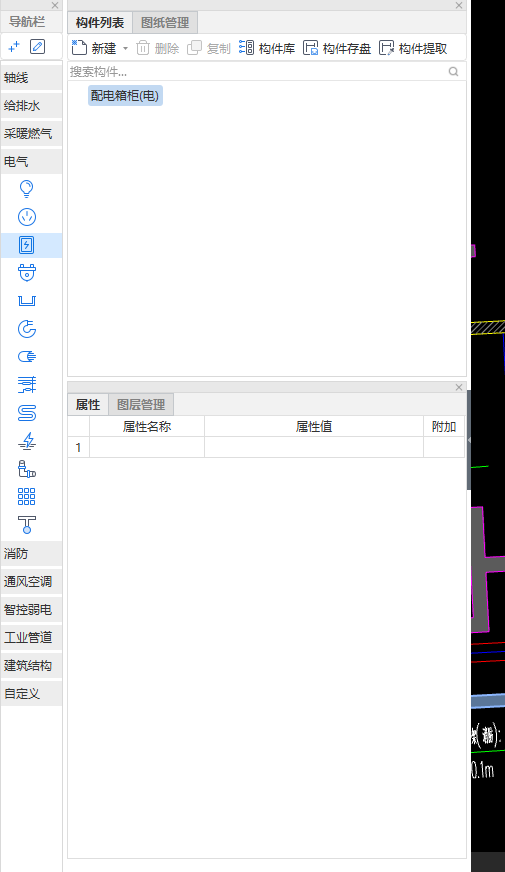Select the U-shaped cable tray icon
The image size is (505, 872).
(x=27, y=301)
